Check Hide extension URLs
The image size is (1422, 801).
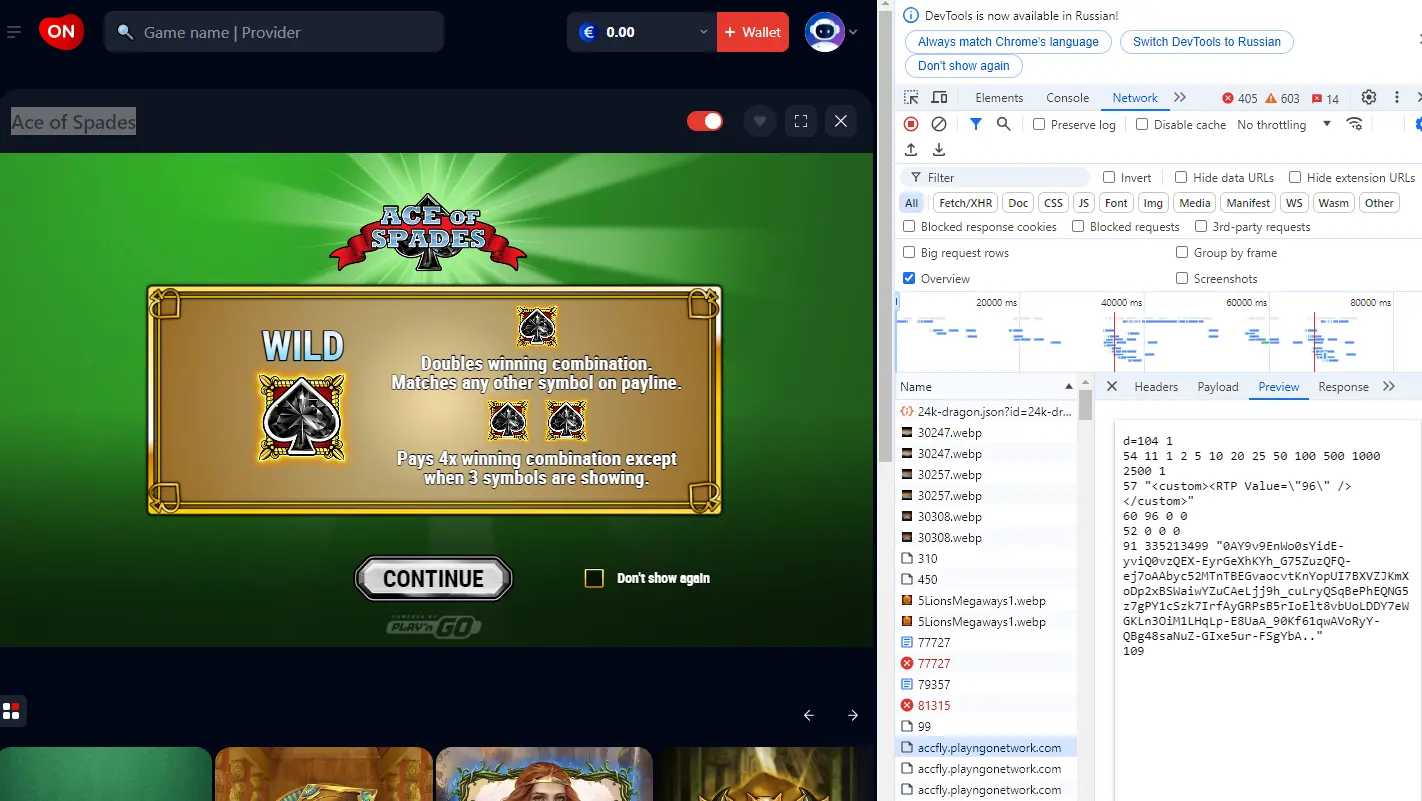point(1295,177)
